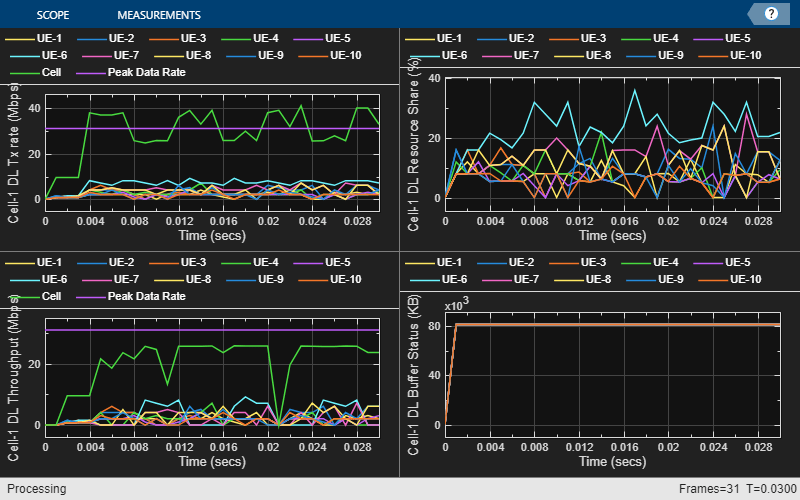This screenshot has height=500, width=800.
Task: Expand the quick access arrow beside help
Action: [754, 14]
